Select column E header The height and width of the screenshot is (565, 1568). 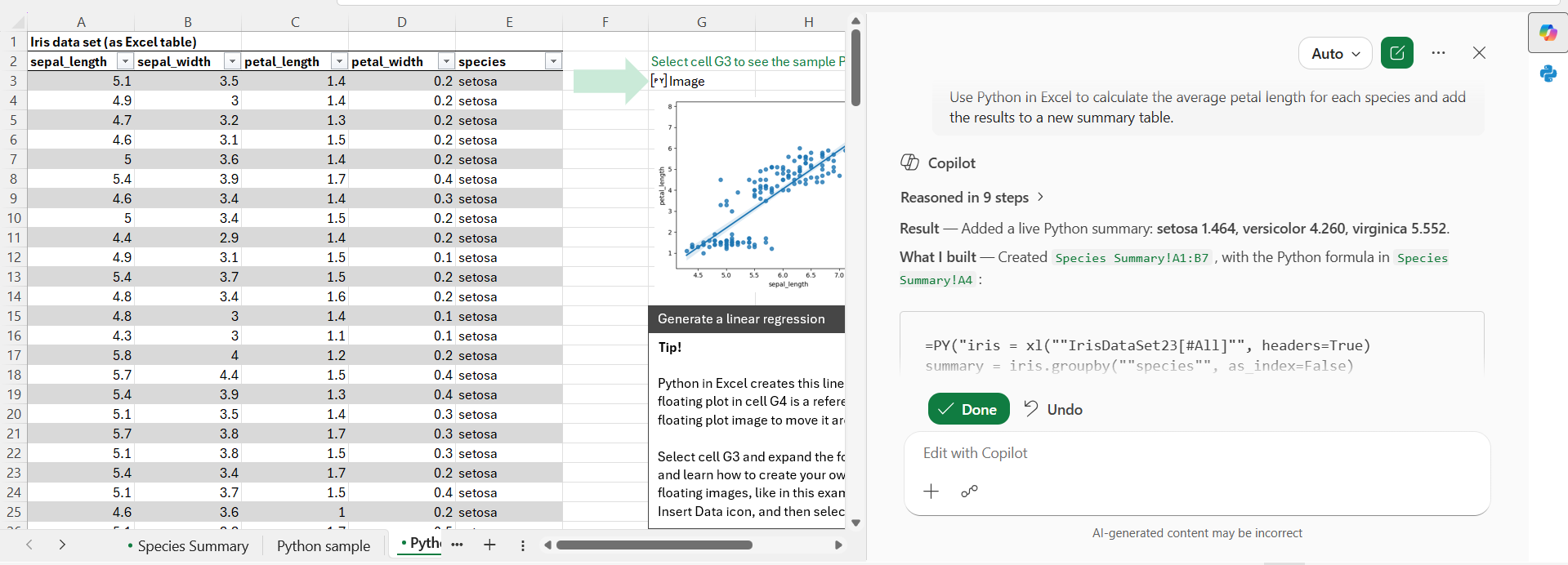(509, 22)
